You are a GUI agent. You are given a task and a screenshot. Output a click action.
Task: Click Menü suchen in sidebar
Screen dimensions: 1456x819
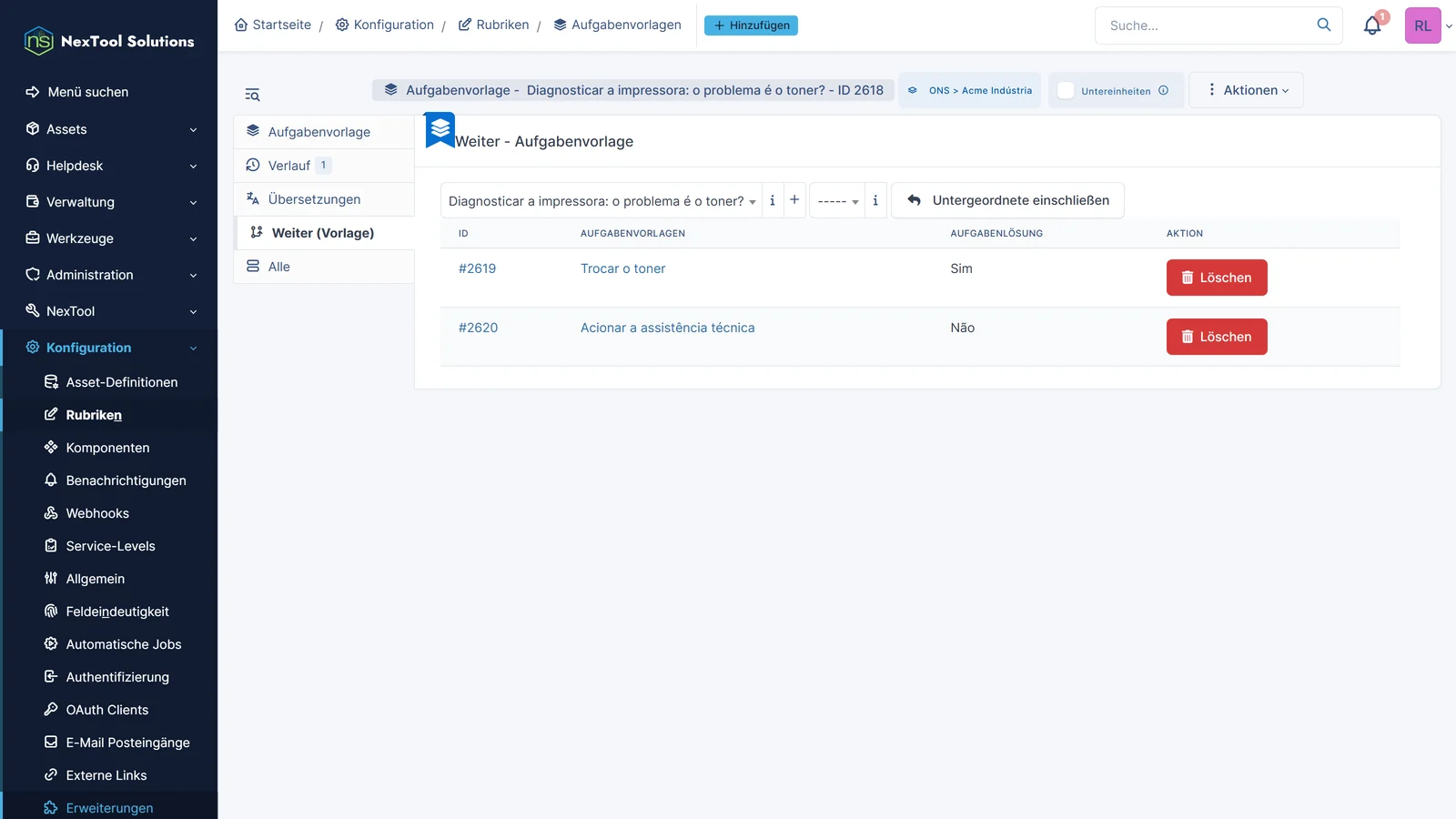88,92
